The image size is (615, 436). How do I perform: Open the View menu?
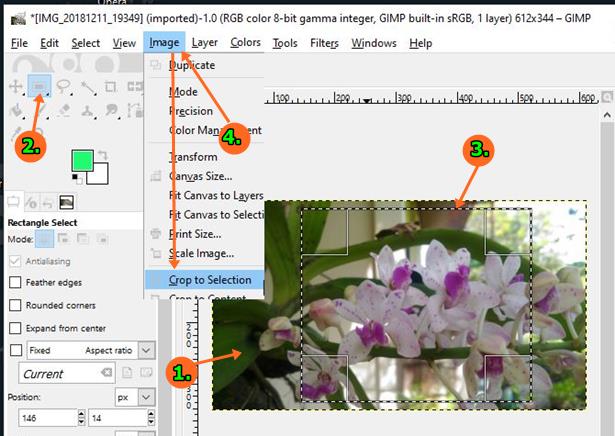click(124, 43)
